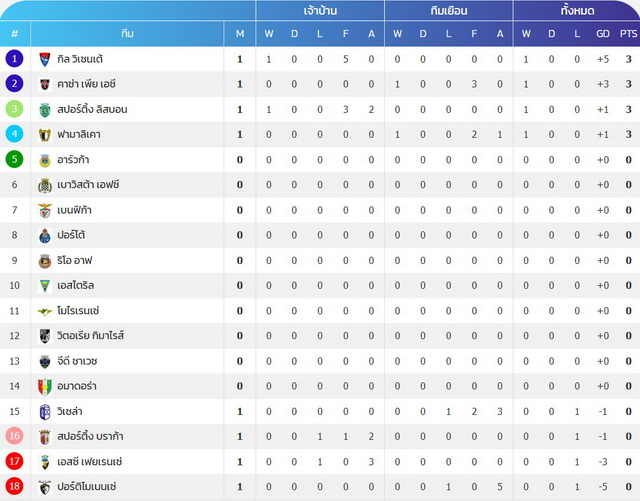Click the Boavista checkered crest icon
Screen dimensions: 640x501
click(44, 185)
